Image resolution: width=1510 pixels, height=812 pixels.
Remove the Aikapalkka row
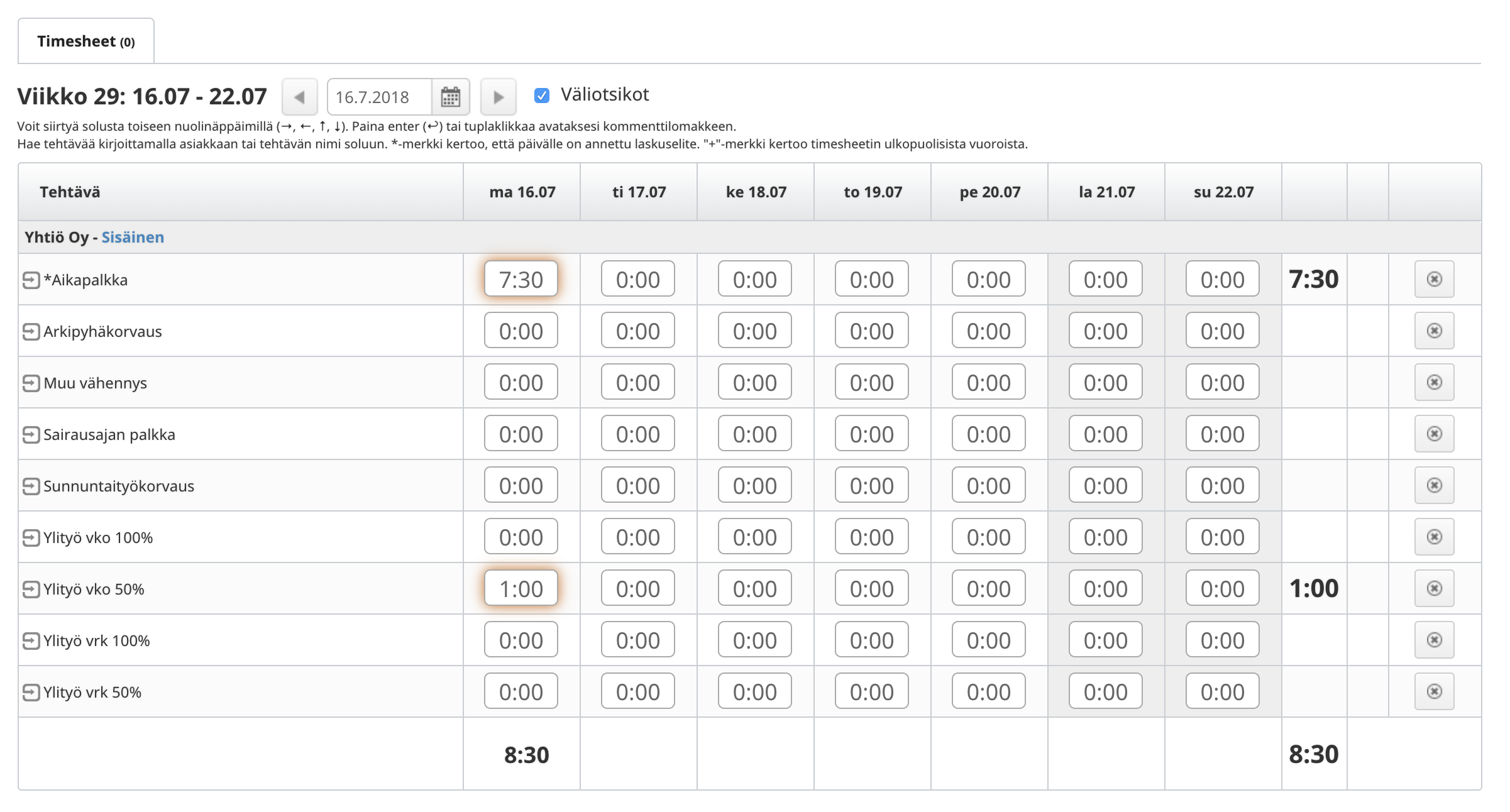click(1434, 280)
